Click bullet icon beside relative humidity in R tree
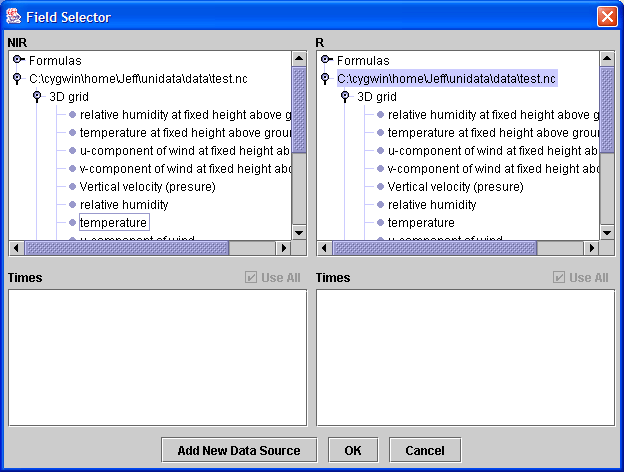The width and height of the screenshot is (624, 472). tap(380, 204)
